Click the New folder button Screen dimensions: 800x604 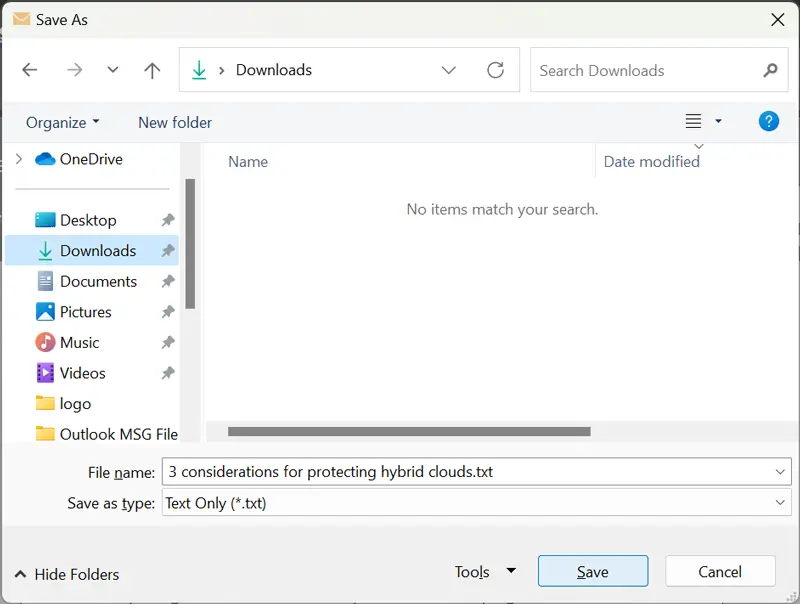(175, 122)
